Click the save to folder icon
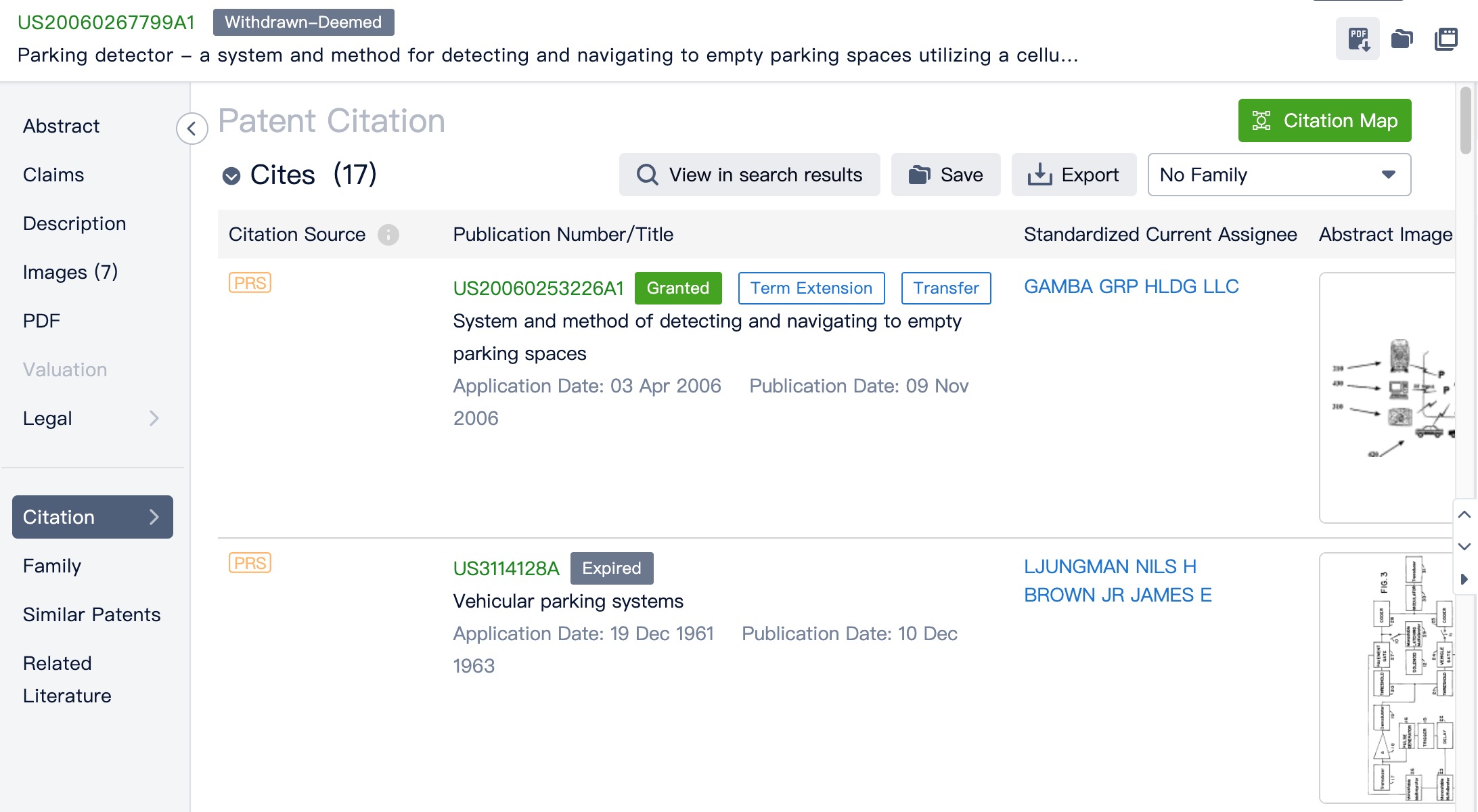The image size is (1478, 812). 1402,39
